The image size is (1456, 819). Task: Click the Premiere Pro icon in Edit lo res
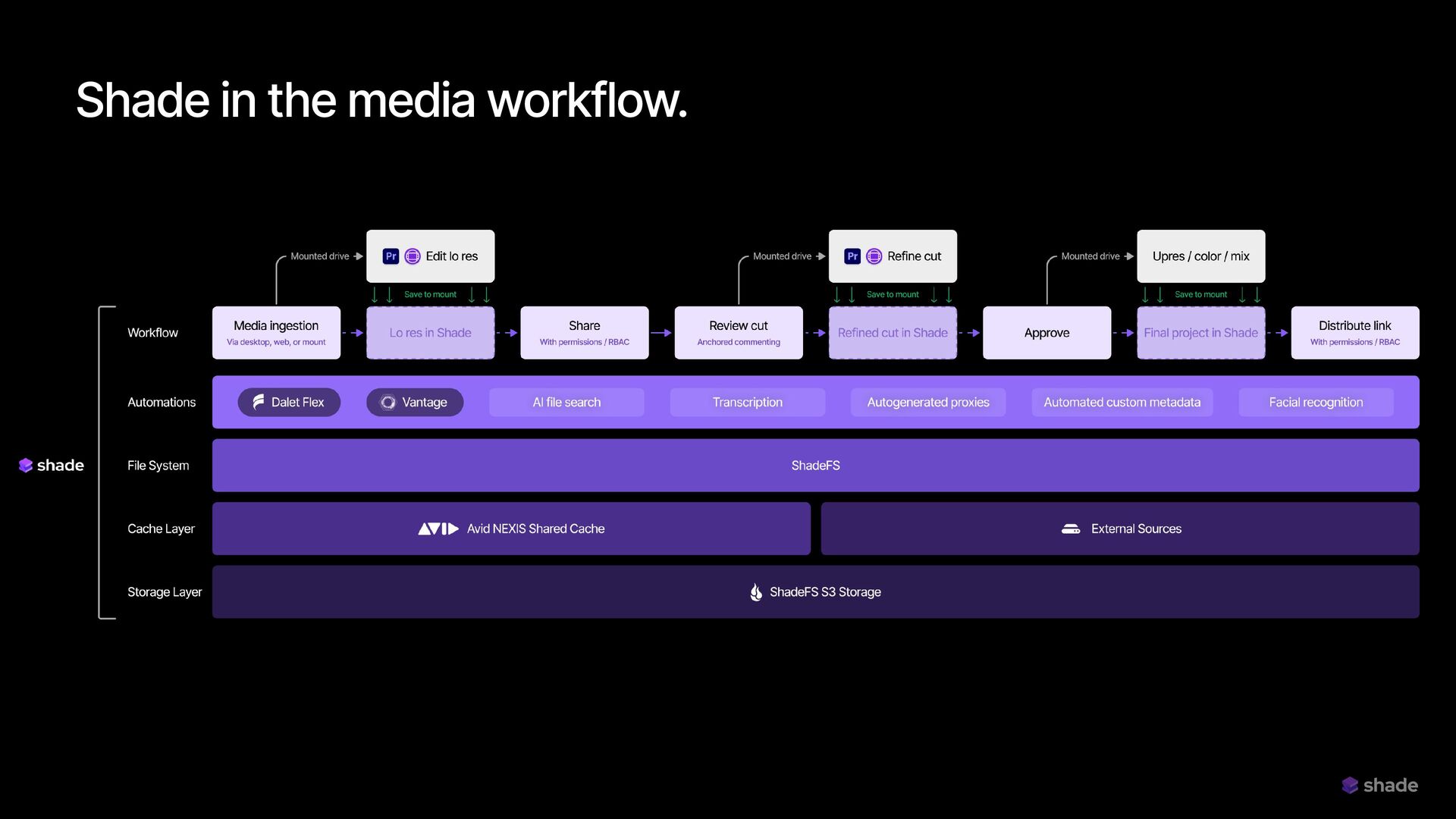[x=391, y=256]
